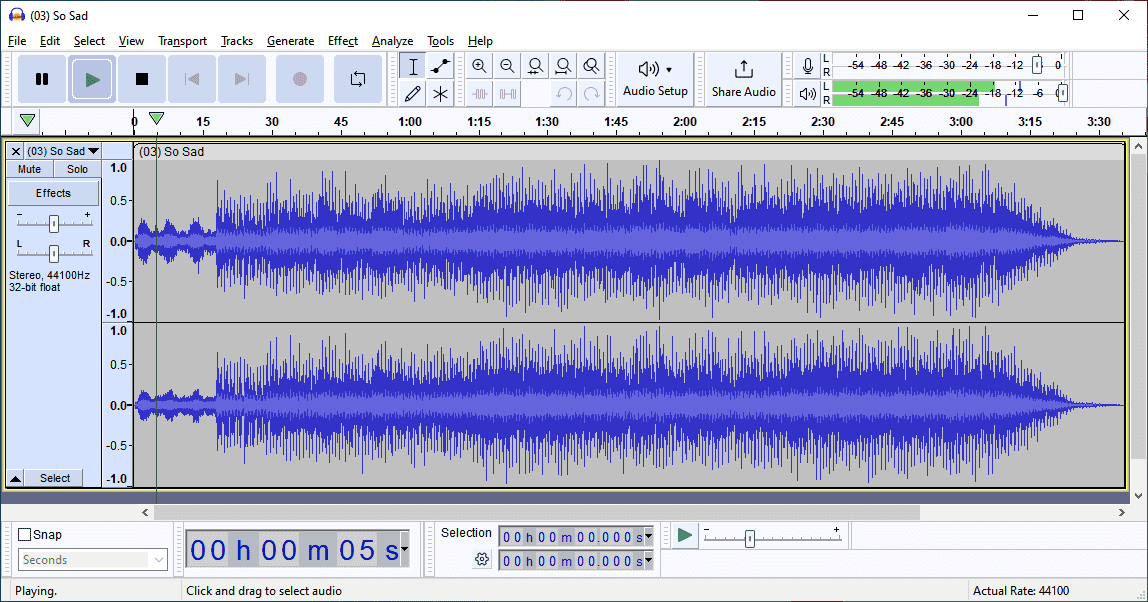Click the Redo arrow icon
The image size is (1148, 602).
pyautogui.click(x=591, y=94)
